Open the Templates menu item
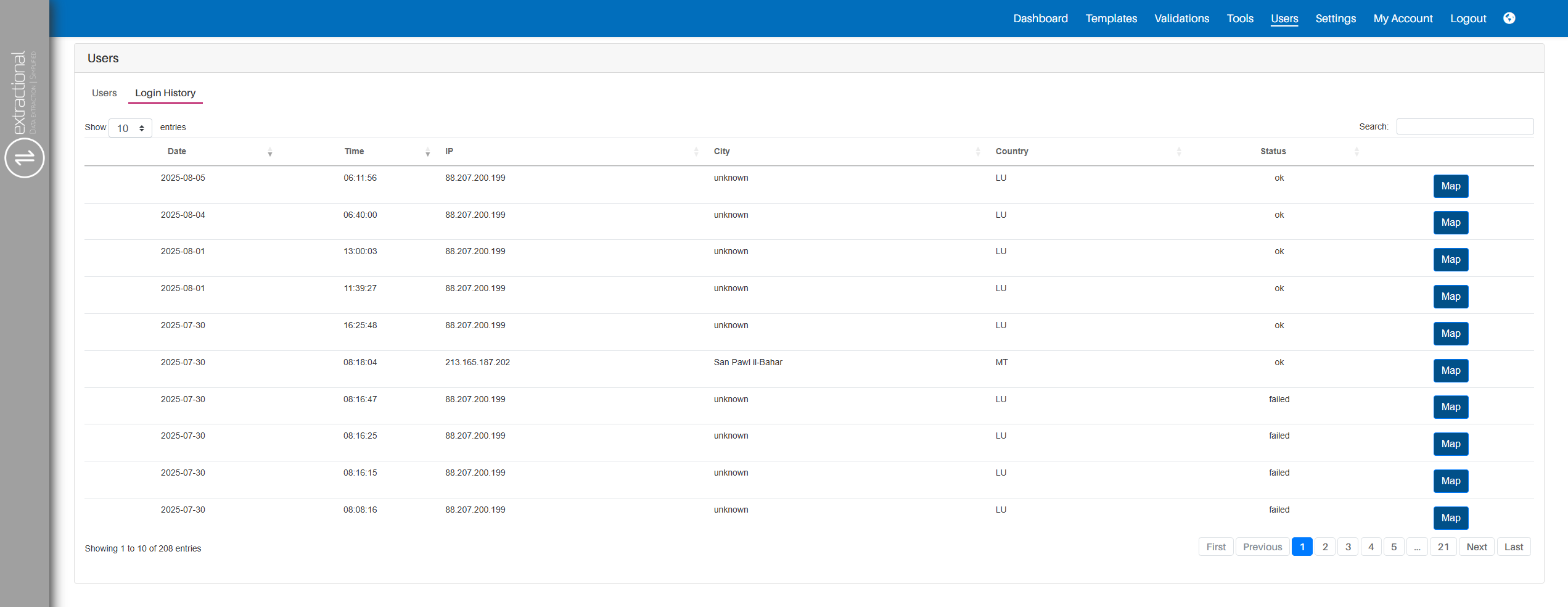Screen dimensions: 1568x607 (1111, 19)
